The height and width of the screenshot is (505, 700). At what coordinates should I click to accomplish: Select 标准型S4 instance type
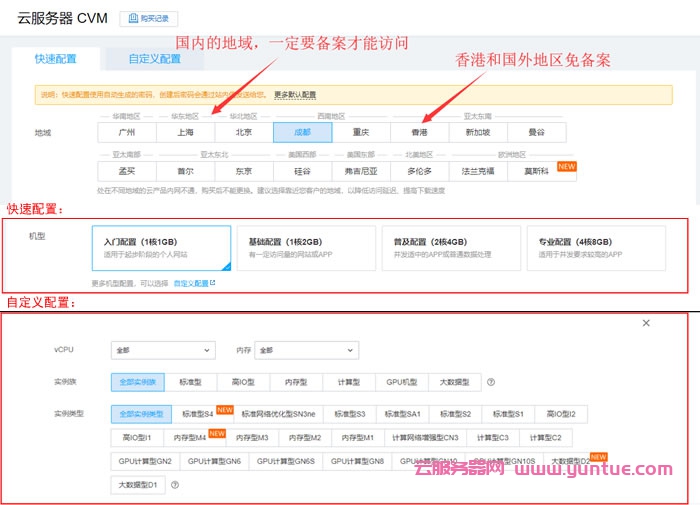click(x=202, y=414)
